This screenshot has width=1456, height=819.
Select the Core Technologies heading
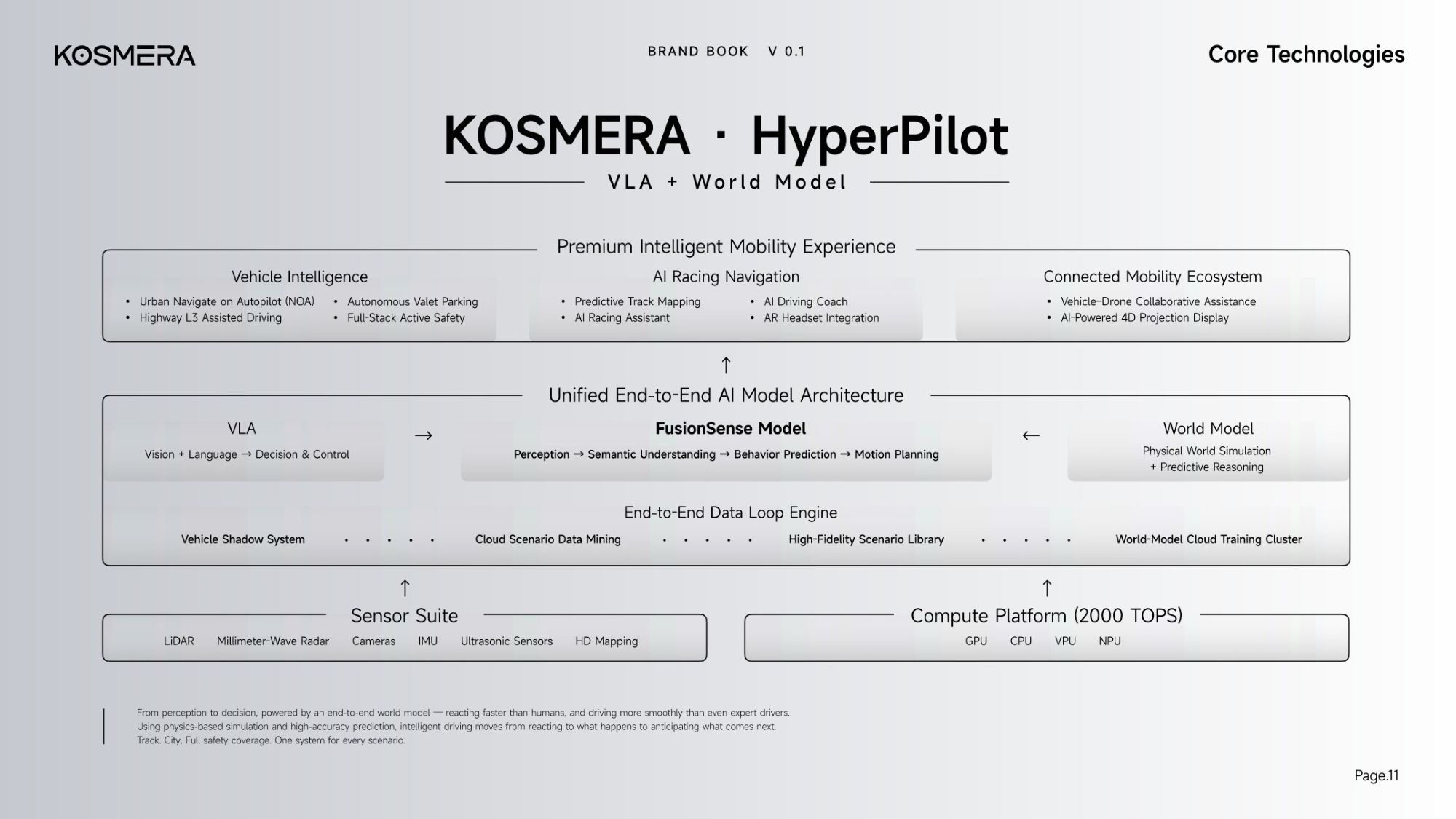click(x=1306, y=55)
